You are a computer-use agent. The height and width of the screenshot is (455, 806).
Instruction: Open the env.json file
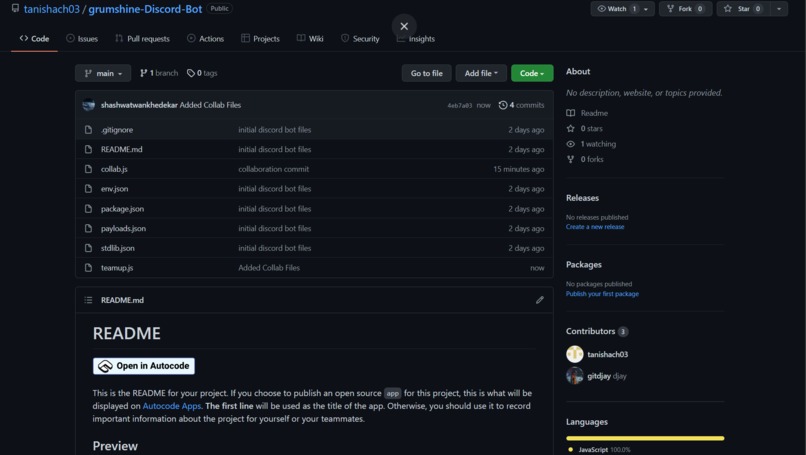tap(114, 189)
